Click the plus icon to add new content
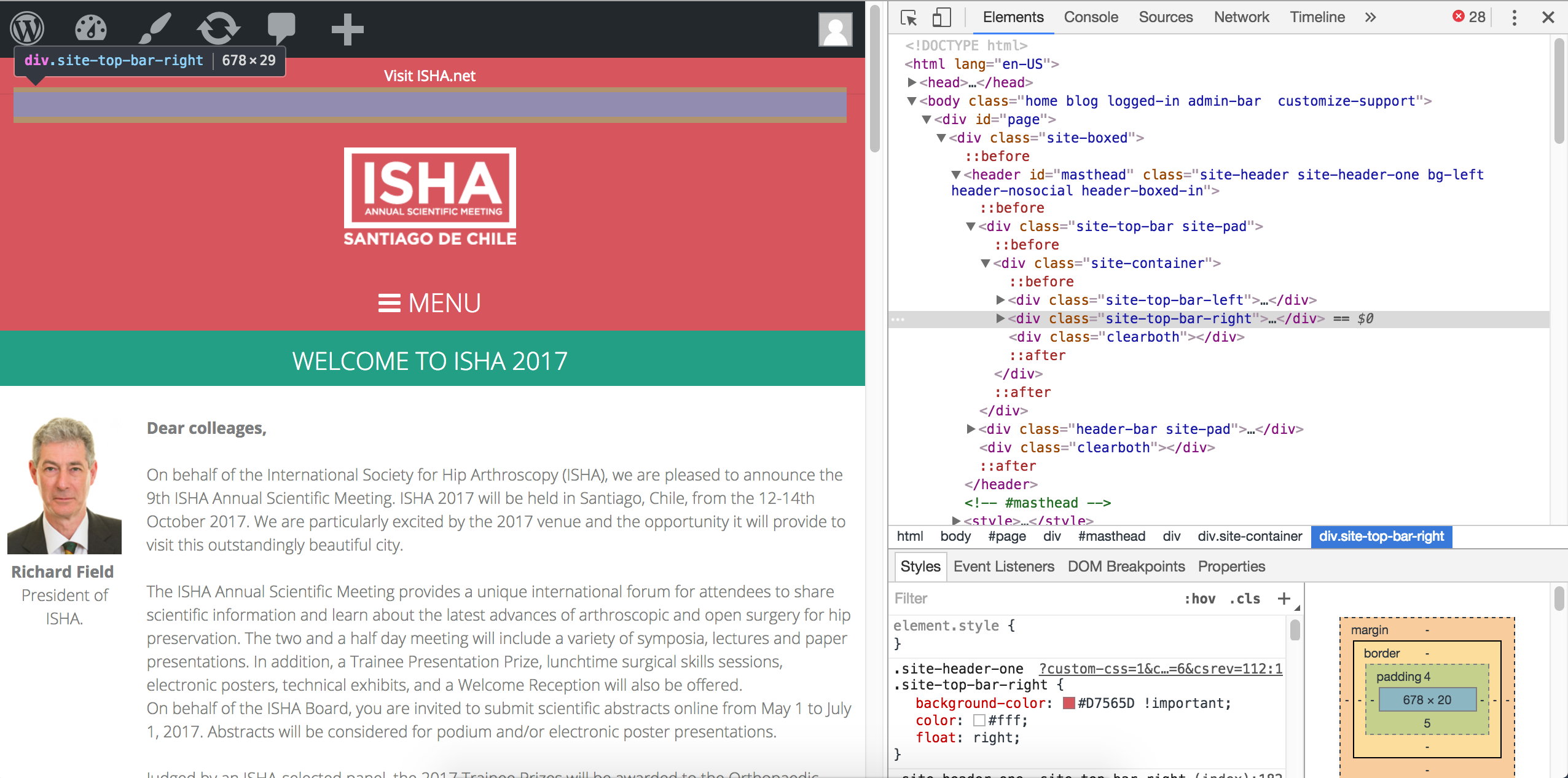Viewport: 1568px width, 778px height. point(348,29)
